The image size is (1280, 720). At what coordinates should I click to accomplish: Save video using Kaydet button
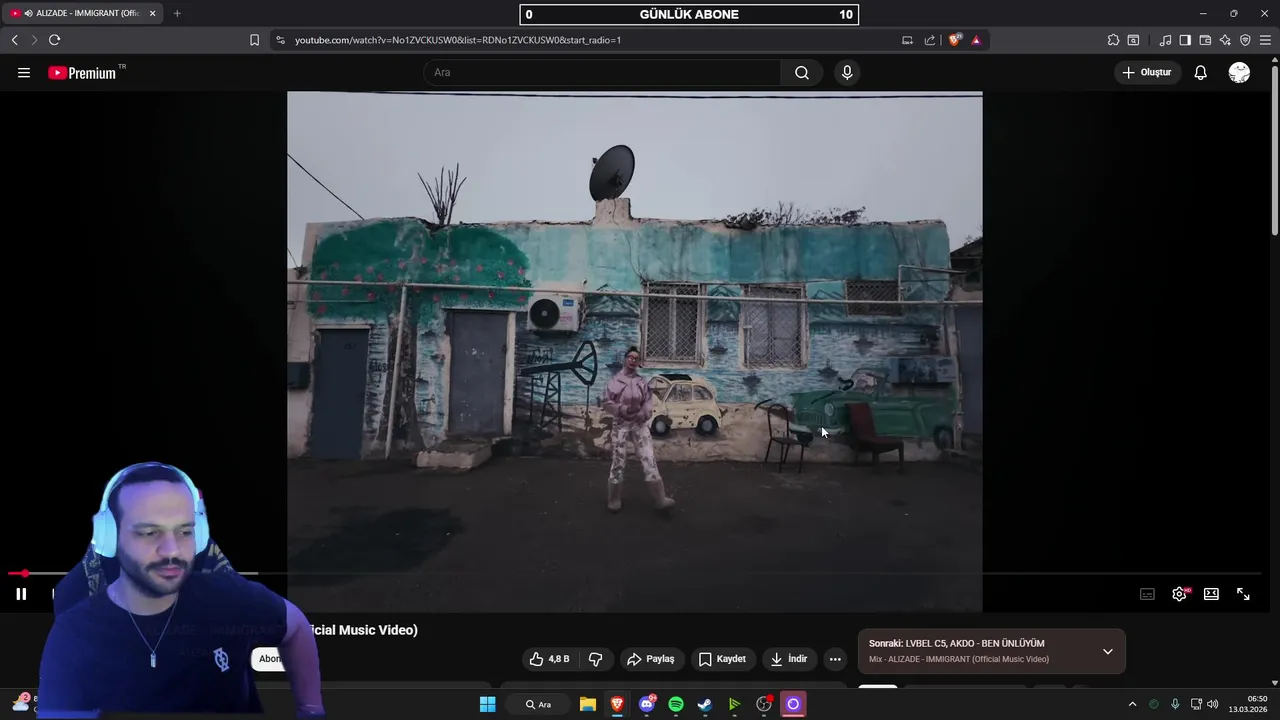tap(722, 659)
